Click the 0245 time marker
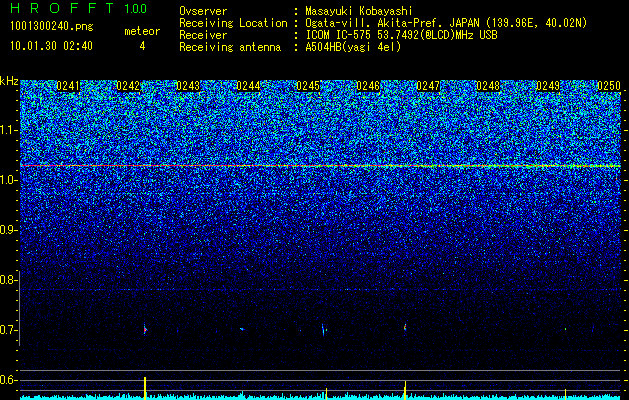The image size is (629, 400). click(x=308, y=86)
